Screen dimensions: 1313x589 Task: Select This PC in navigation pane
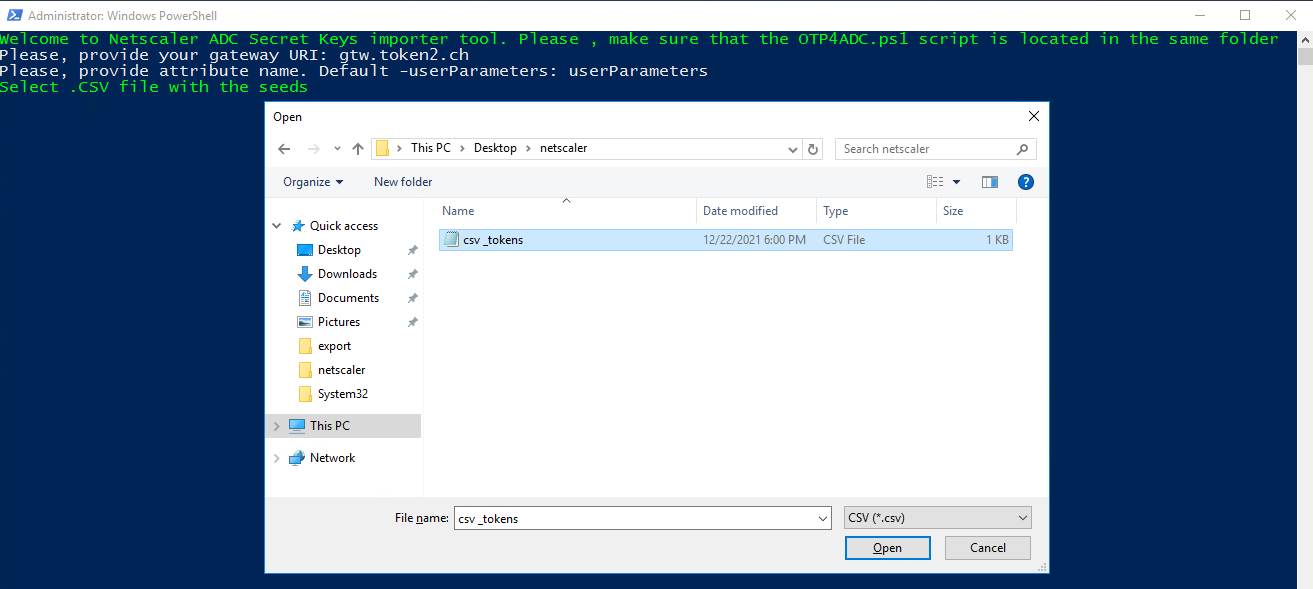pos(330,426)
